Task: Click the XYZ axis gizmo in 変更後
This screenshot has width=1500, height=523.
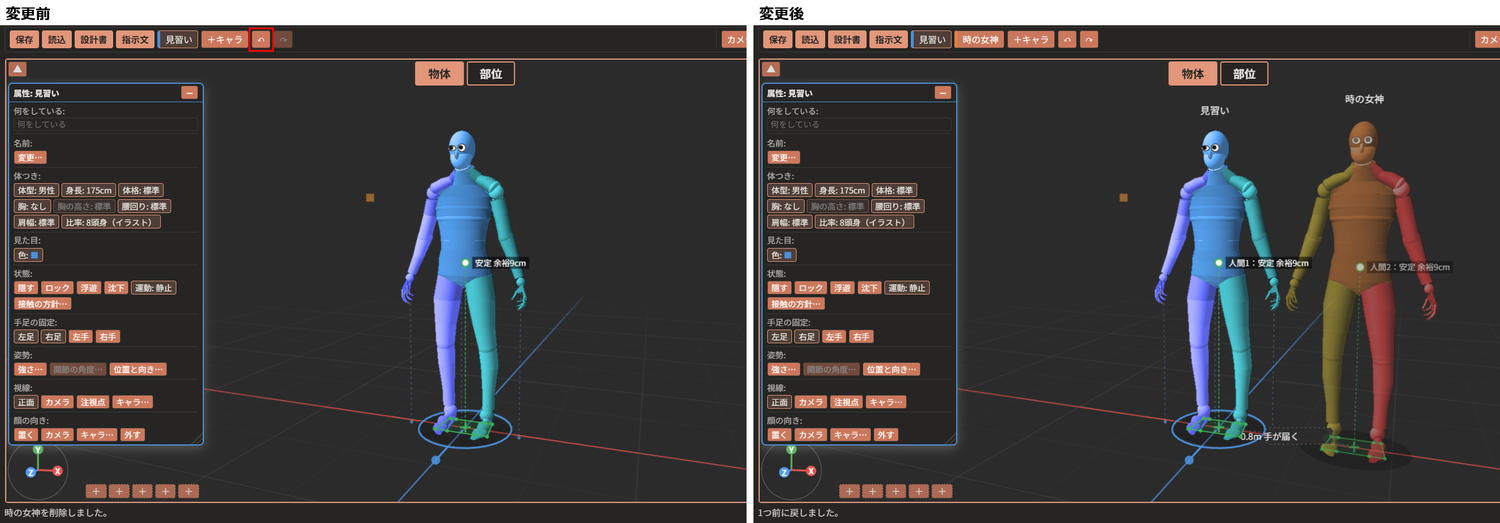Action: point(791,470)
